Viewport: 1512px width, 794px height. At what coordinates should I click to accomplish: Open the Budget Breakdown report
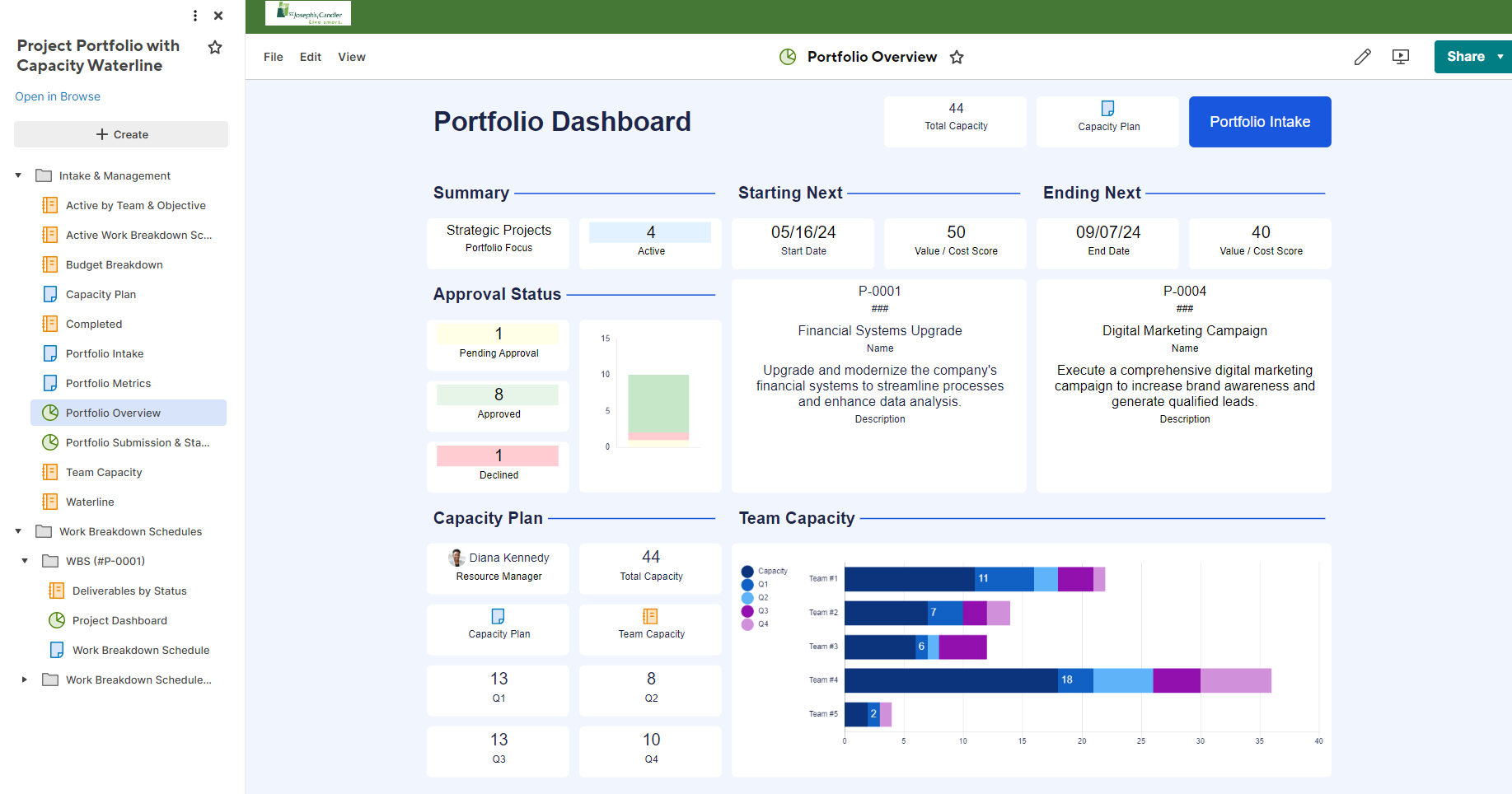[115, 264]
